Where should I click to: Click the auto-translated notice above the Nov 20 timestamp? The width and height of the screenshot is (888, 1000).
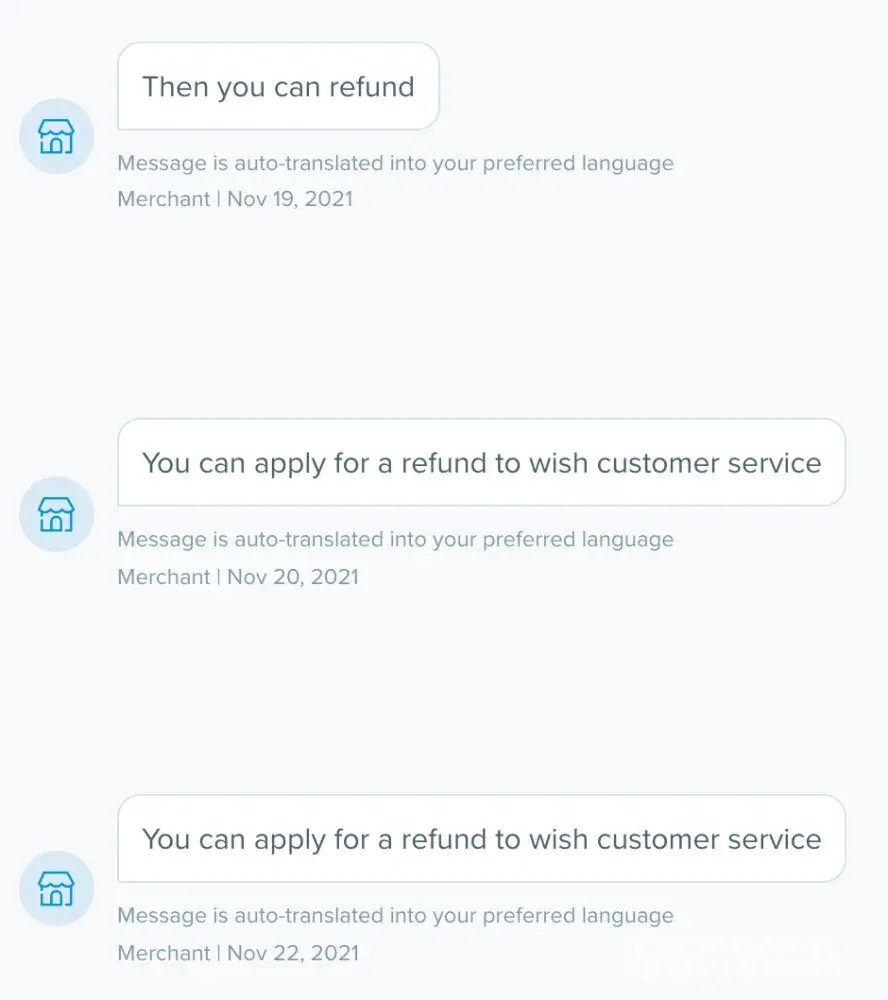click(395, 540)
